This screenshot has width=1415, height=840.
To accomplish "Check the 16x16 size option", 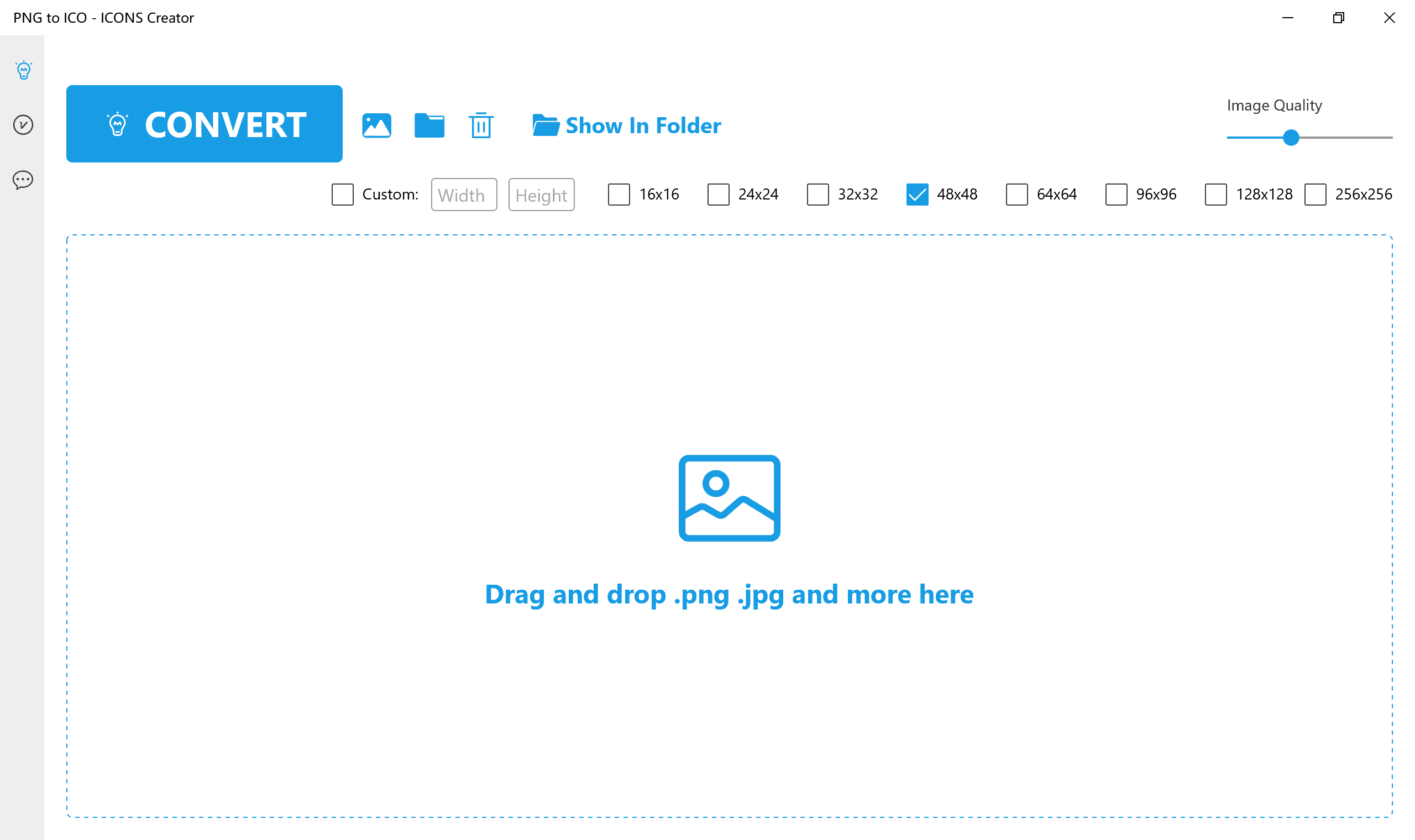I will click(x=619, y=194).
